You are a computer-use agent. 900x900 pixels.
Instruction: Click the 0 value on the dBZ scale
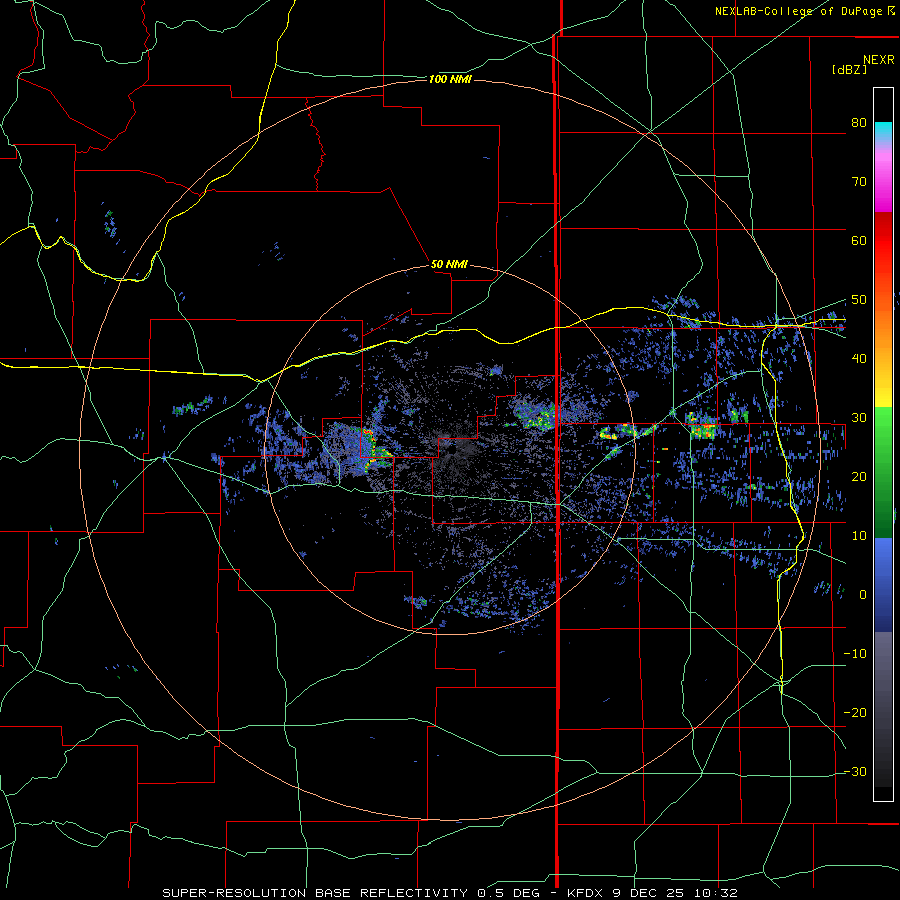pyautogui.click(x=863, y=595)
